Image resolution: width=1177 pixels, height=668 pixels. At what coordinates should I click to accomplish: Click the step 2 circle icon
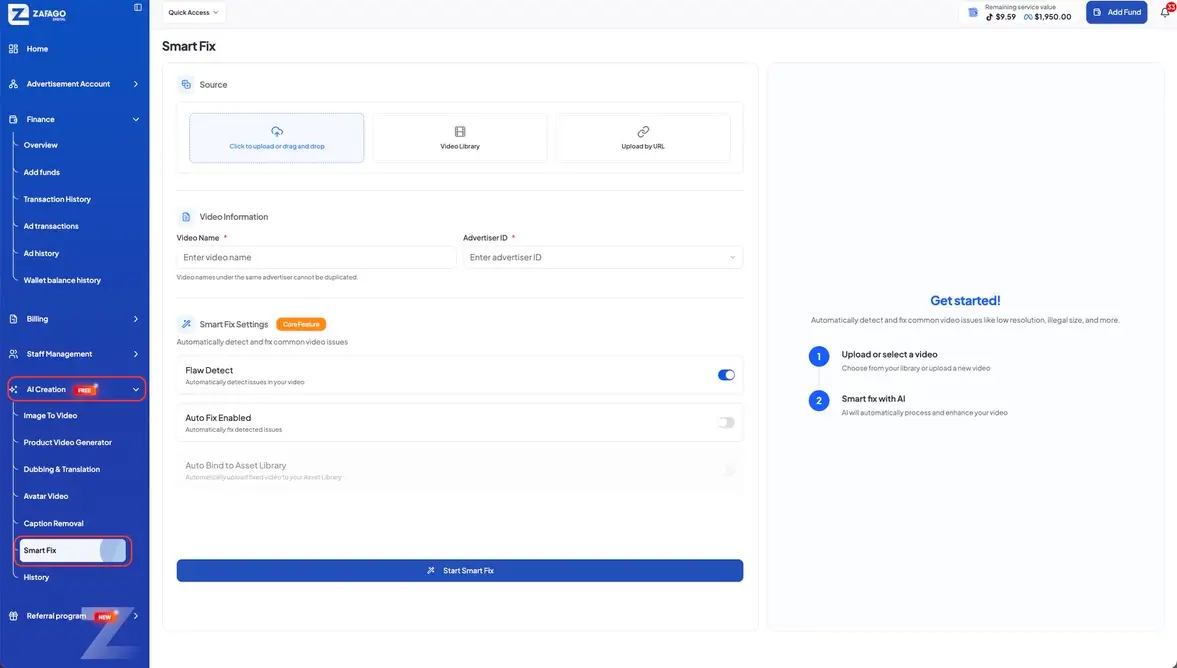point(819,401)
